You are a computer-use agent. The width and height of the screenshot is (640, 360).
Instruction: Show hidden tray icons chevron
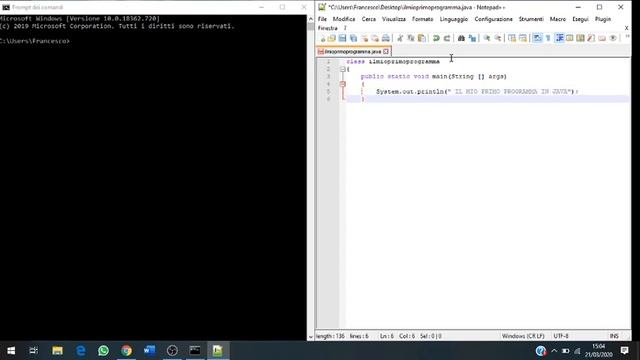click(554, 351)
